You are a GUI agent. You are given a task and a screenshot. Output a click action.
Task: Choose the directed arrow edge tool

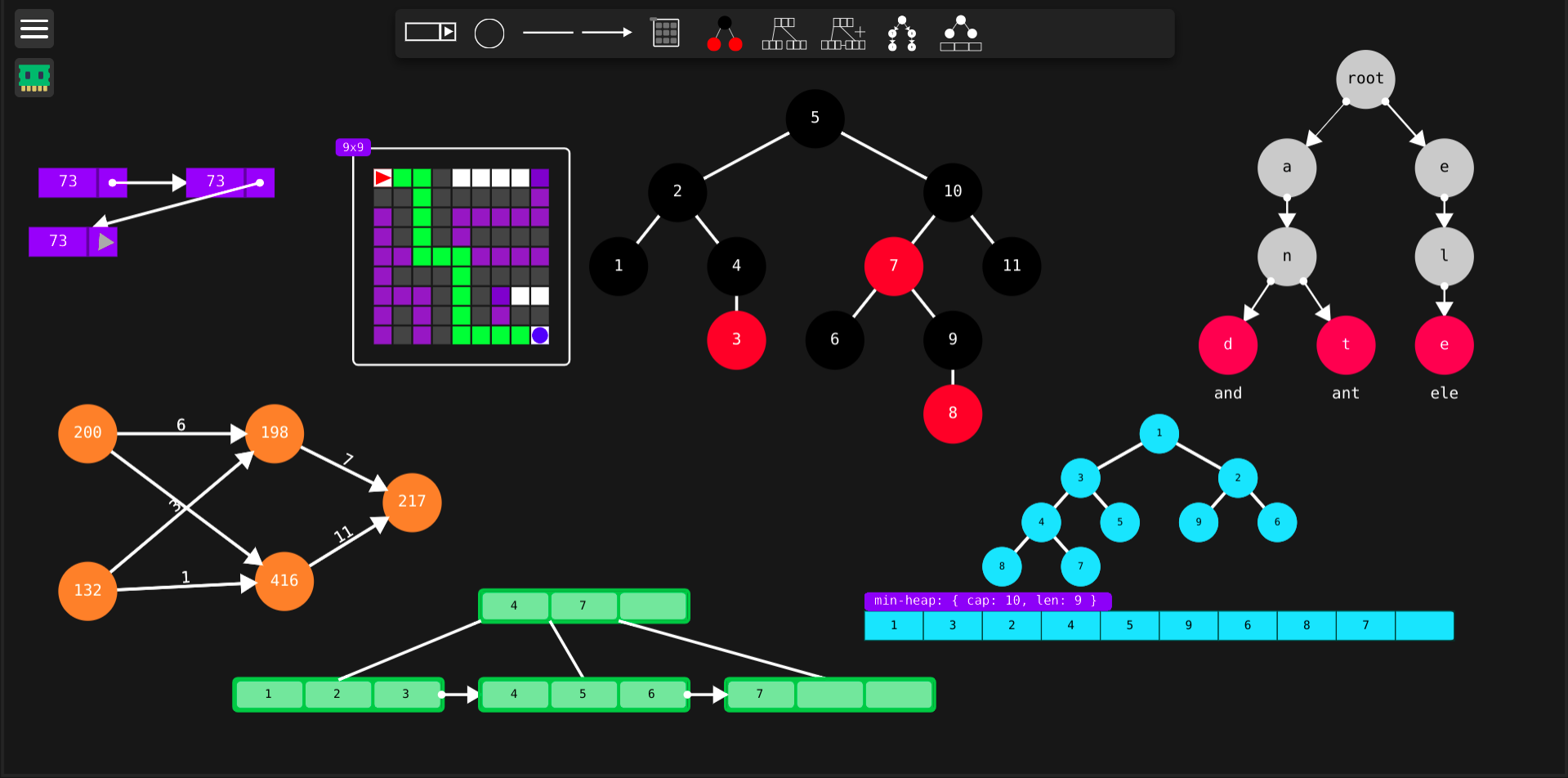coord(607,33)
